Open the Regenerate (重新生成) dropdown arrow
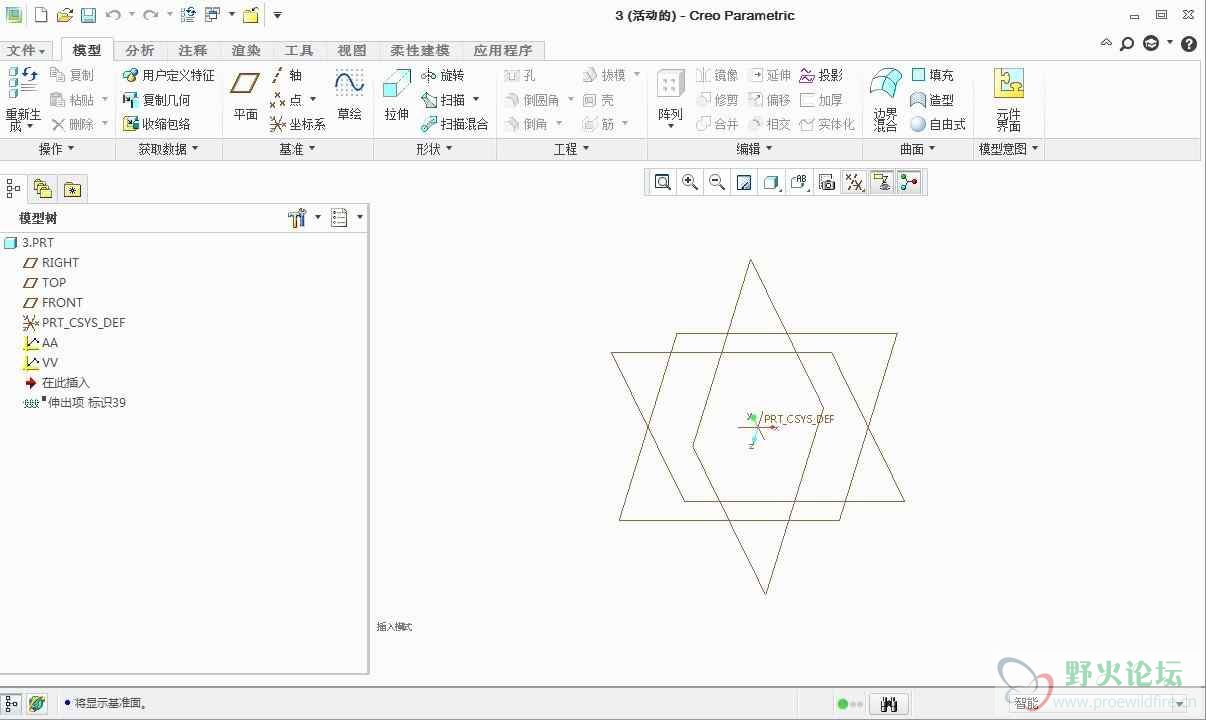 [x=30, y=127]
